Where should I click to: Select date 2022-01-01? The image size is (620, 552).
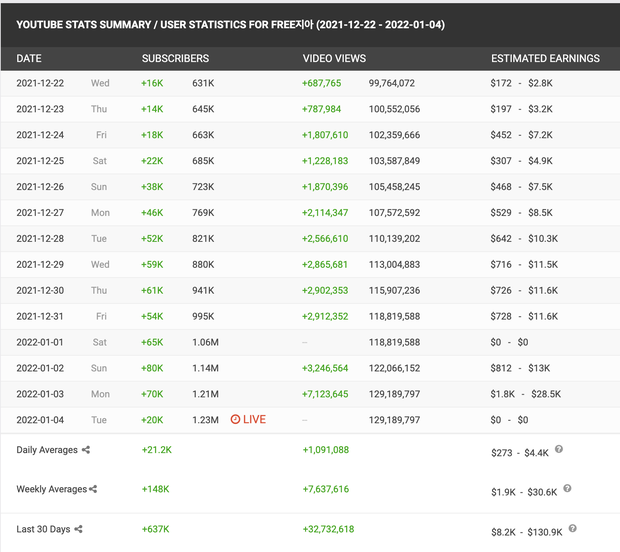[x=40, y=342]
